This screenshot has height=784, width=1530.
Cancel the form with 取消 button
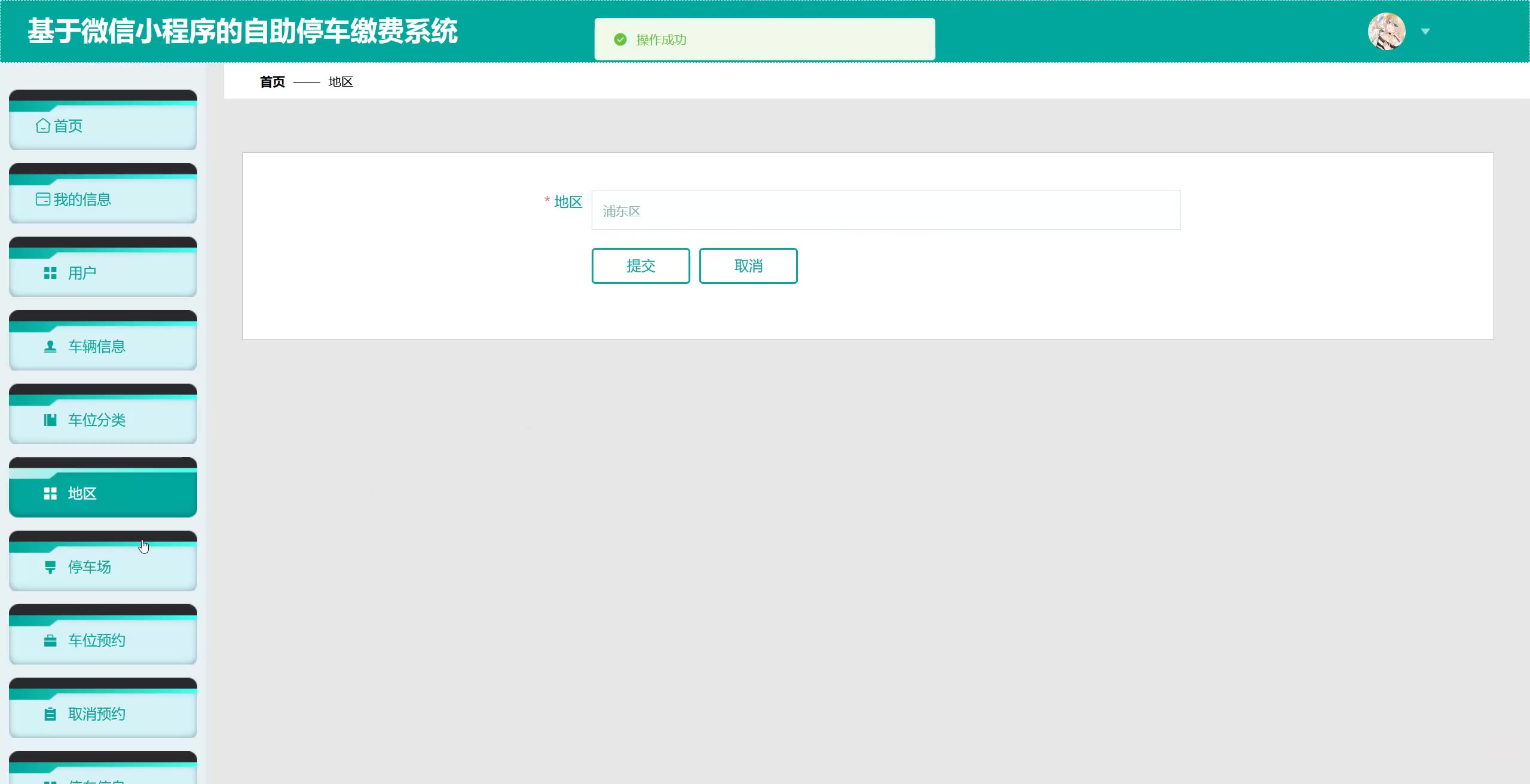748,266
